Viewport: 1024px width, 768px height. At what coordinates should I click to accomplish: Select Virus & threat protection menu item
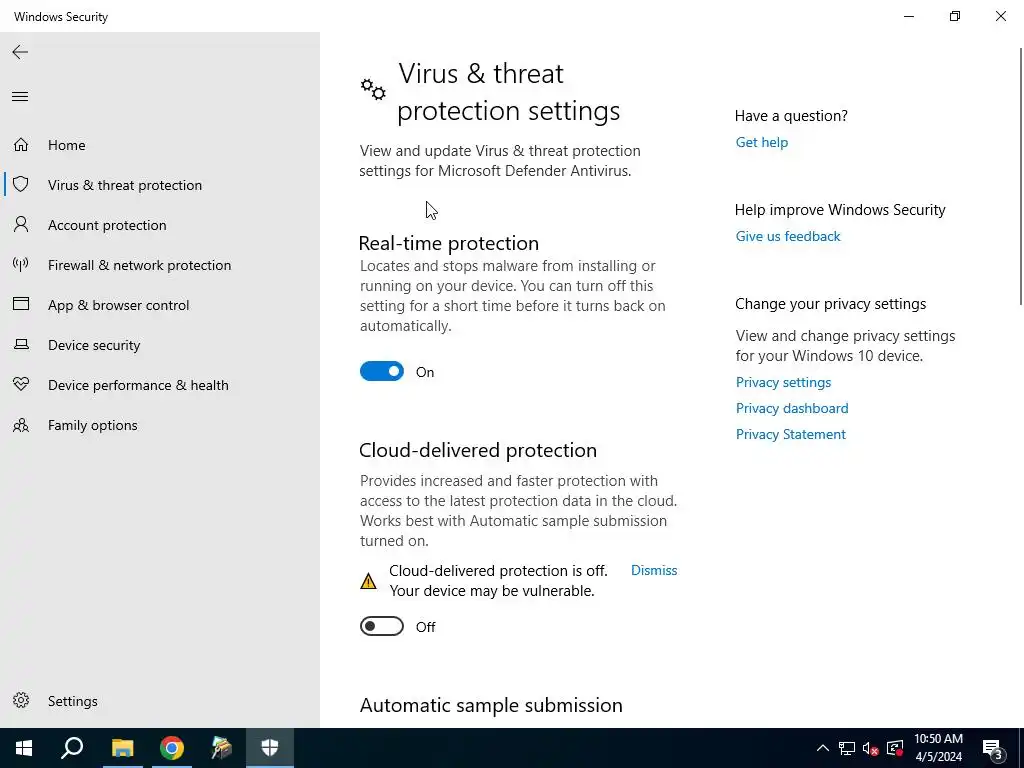click(x=125, y=185)
